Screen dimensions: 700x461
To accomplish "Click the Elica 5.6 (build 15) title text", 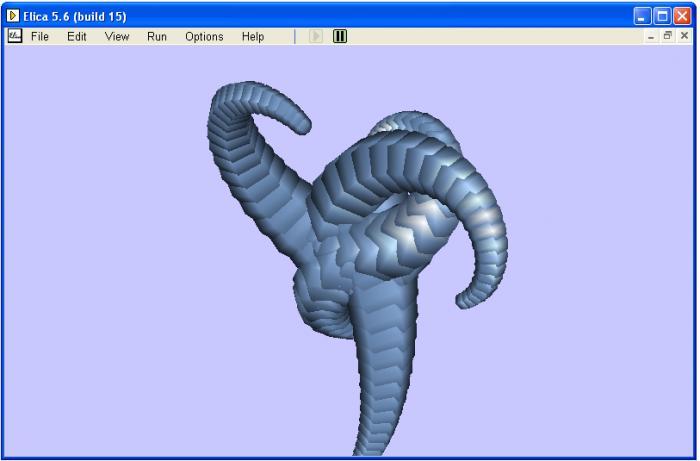I will point(75,17).
